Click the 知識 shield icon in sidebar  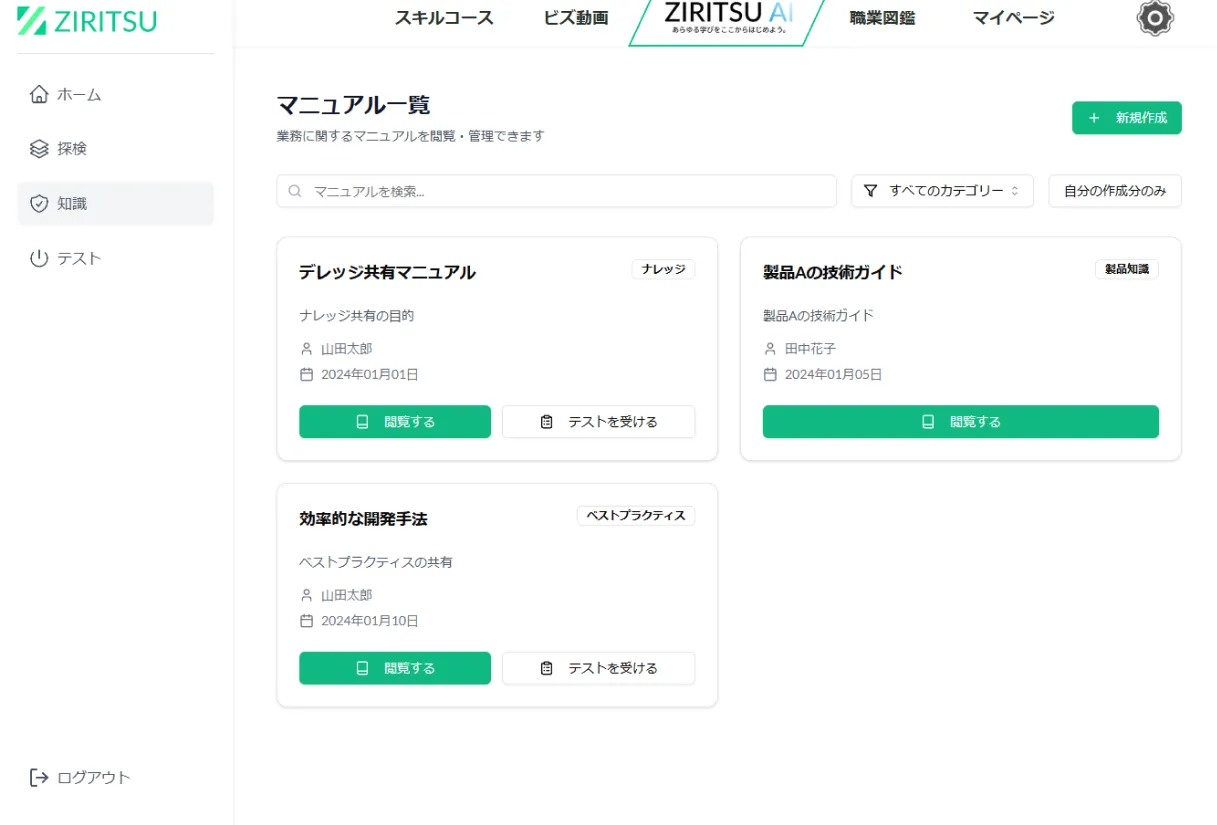pyautogui.click(x=38, y=203)
